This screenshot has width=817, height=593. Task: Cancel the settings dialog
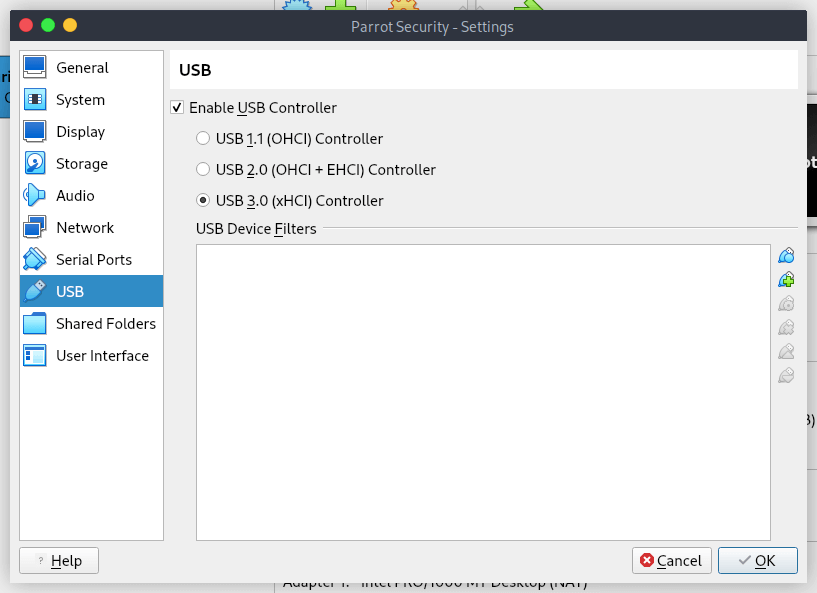pos(671,561)
